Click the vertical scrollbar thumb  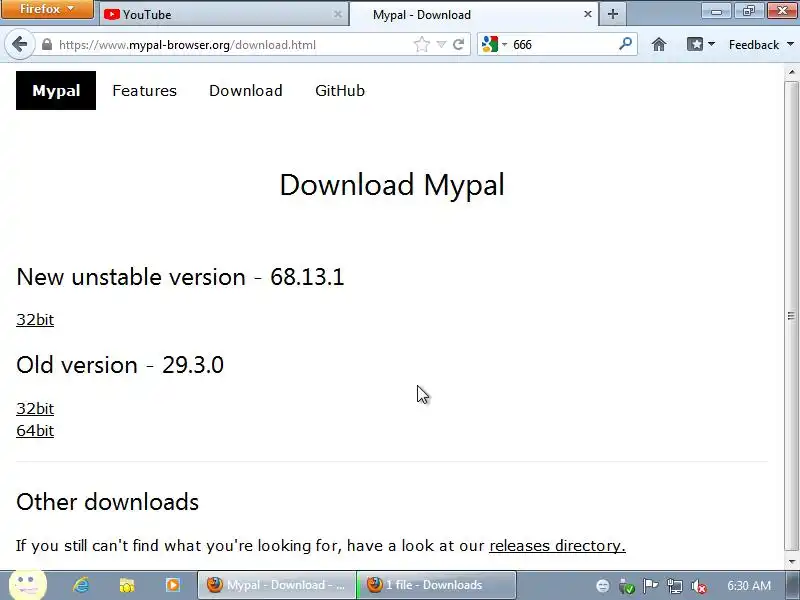(791, 316)
